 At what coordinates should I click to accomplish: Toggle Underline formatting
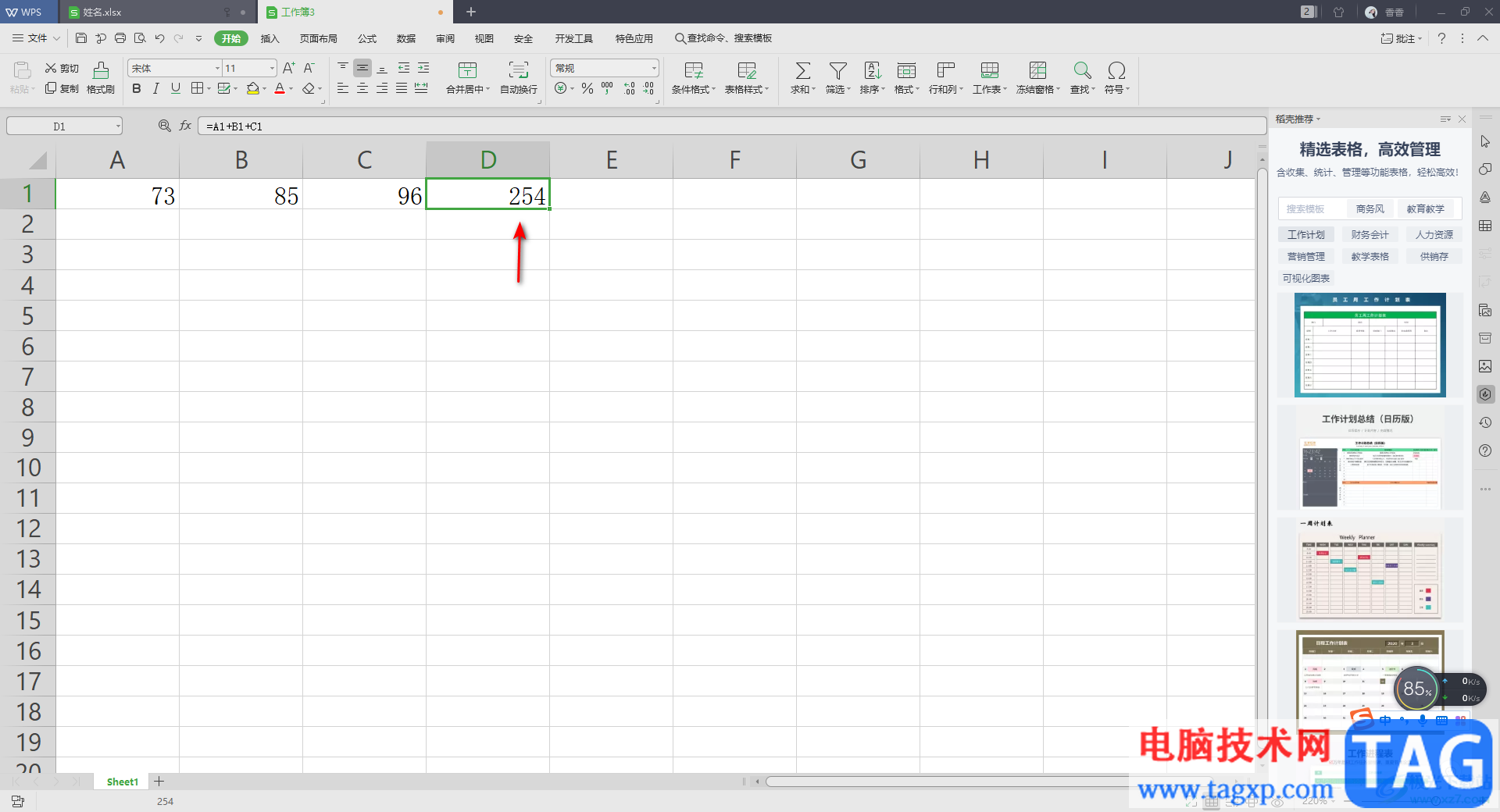tap(176, 88)
